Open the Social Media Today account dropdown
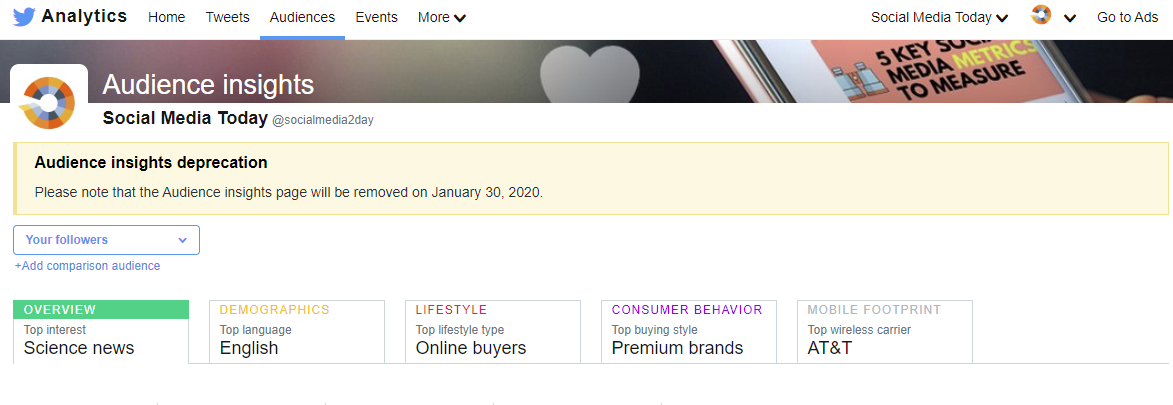The image size is (1173, 405). pos(939,17)
